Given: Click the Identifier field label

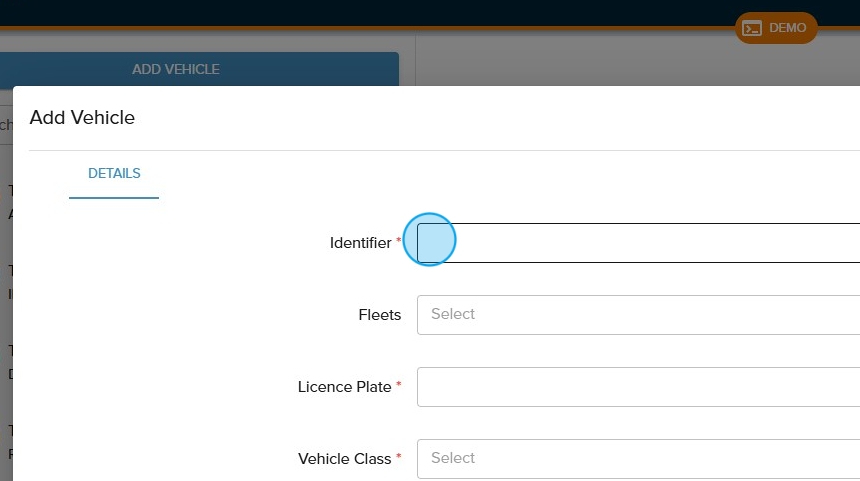Looking at the screenshot, I should (360, 243).
